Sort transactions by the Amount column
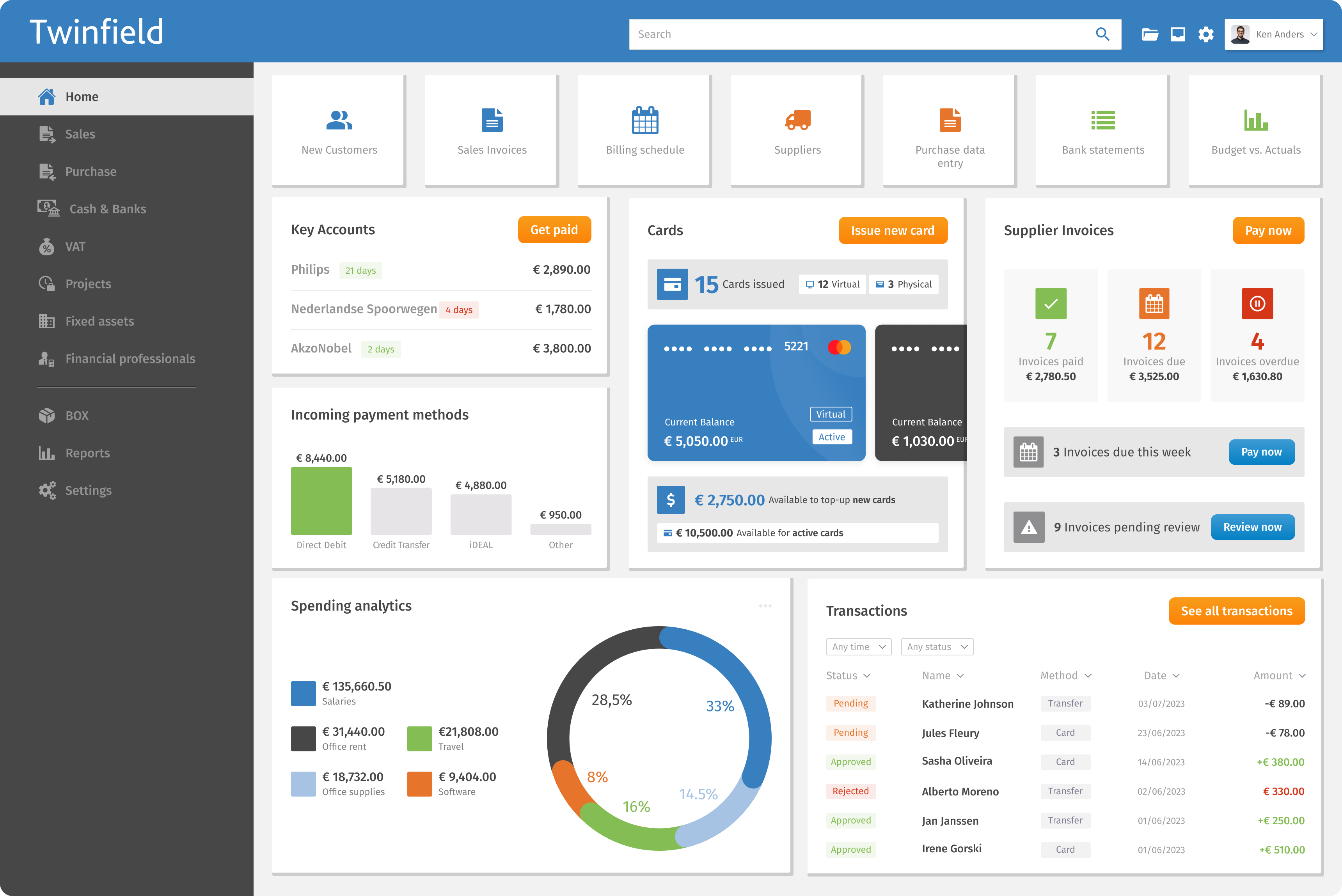1342x896 pixels. tap(1279, 675)
